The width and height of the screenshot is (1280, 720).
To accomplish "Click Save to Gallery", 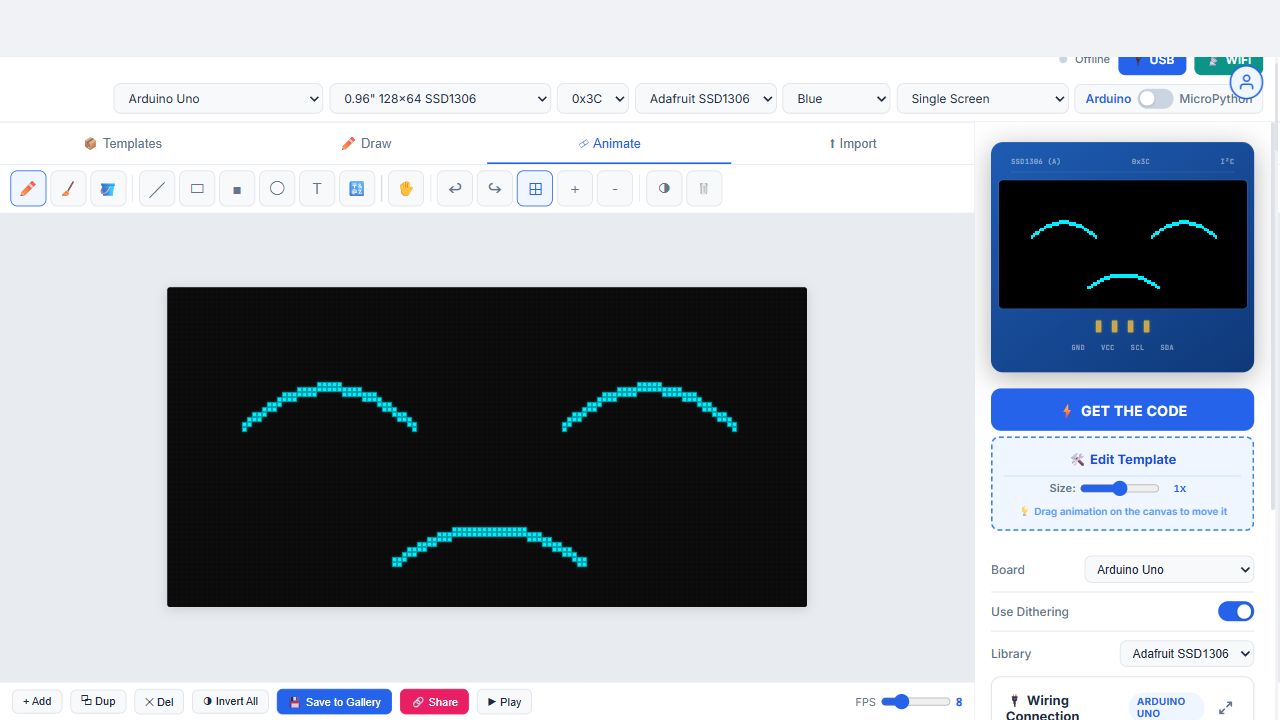I will click(334, 702).
